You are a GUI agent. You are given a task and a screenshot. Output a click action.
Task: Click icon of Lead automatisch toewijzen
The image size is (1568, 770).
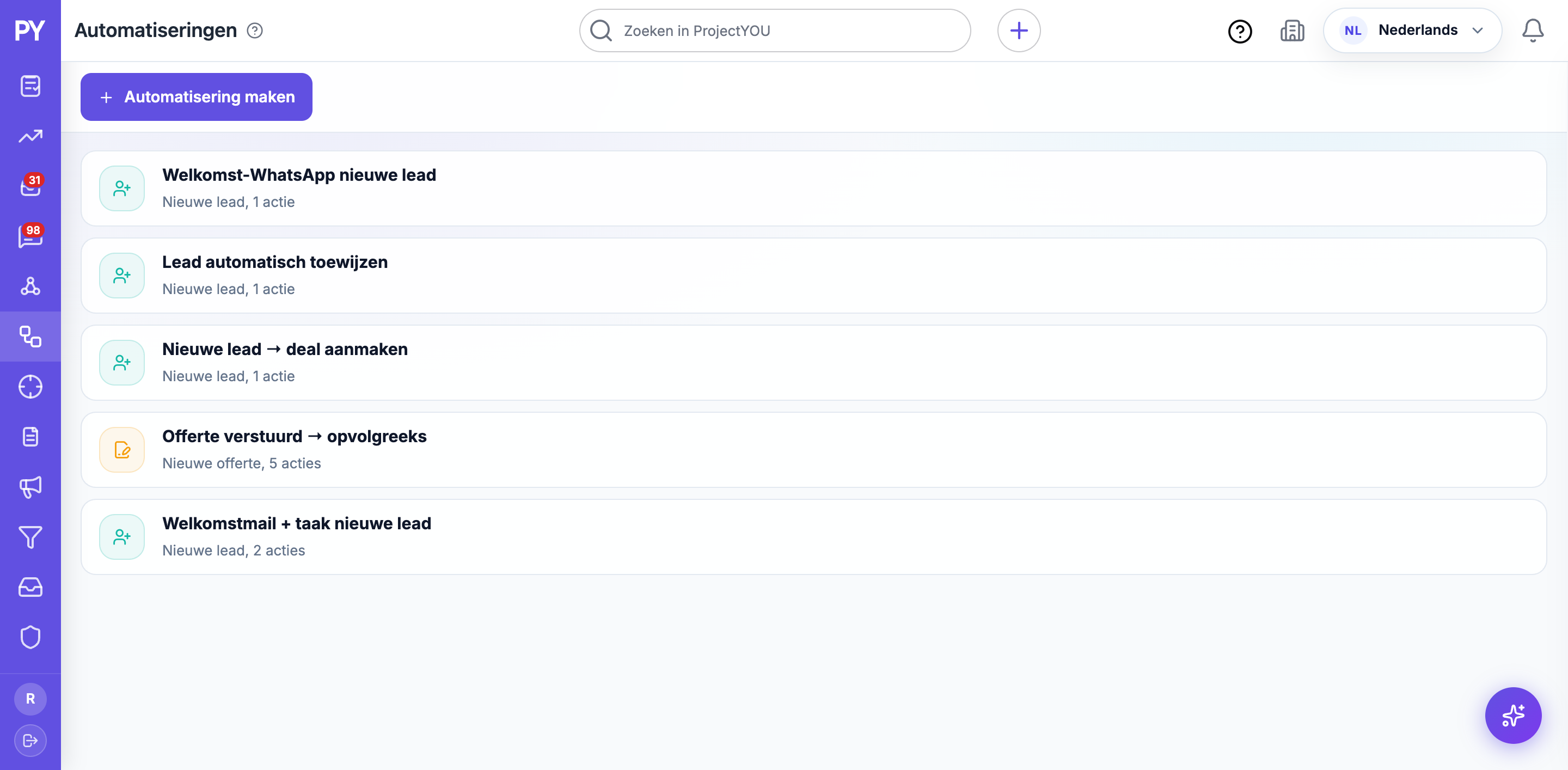122,276
